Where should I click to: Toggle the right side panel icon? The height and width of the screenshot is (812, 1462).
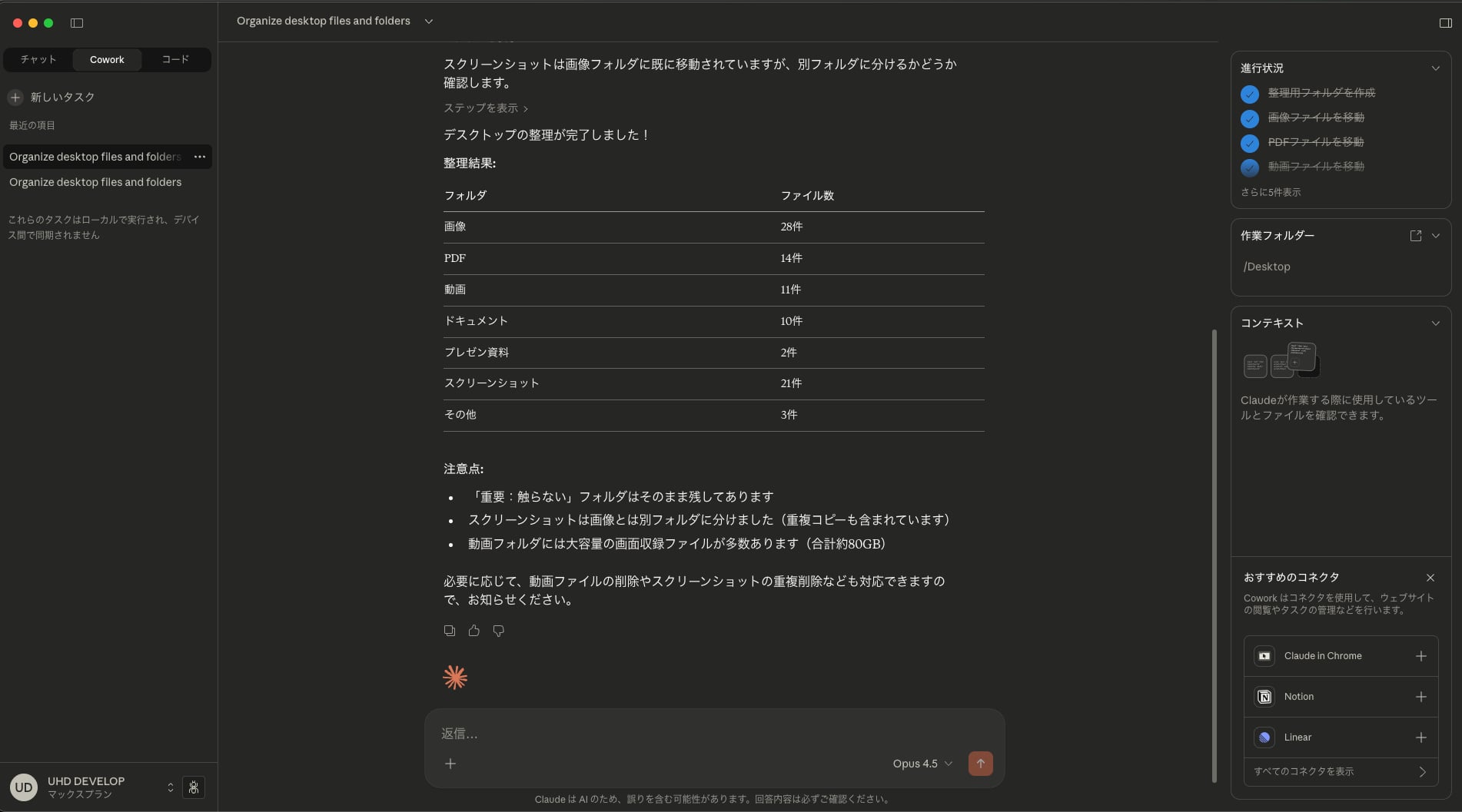pyautogui.click(x=1445, y=23)
